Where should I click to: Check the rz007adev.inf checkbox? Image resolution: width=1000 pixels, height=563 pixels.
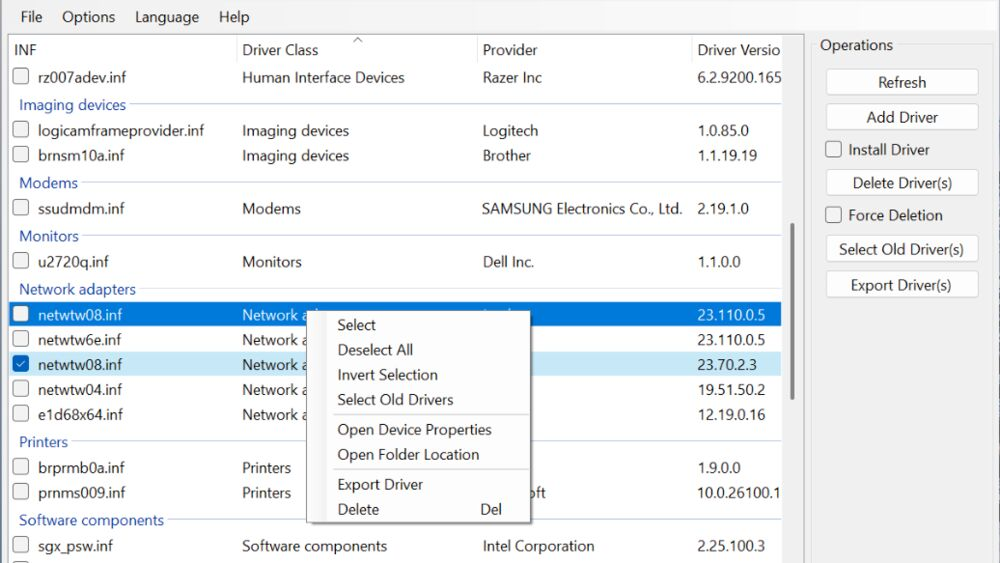tap(21, 77)
